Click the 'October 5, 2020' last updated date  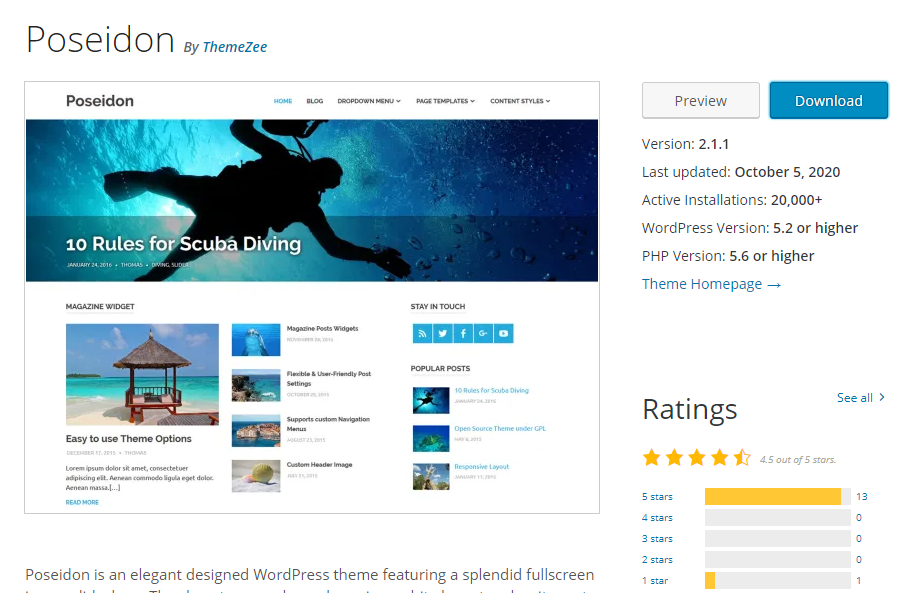pos(787,172)
